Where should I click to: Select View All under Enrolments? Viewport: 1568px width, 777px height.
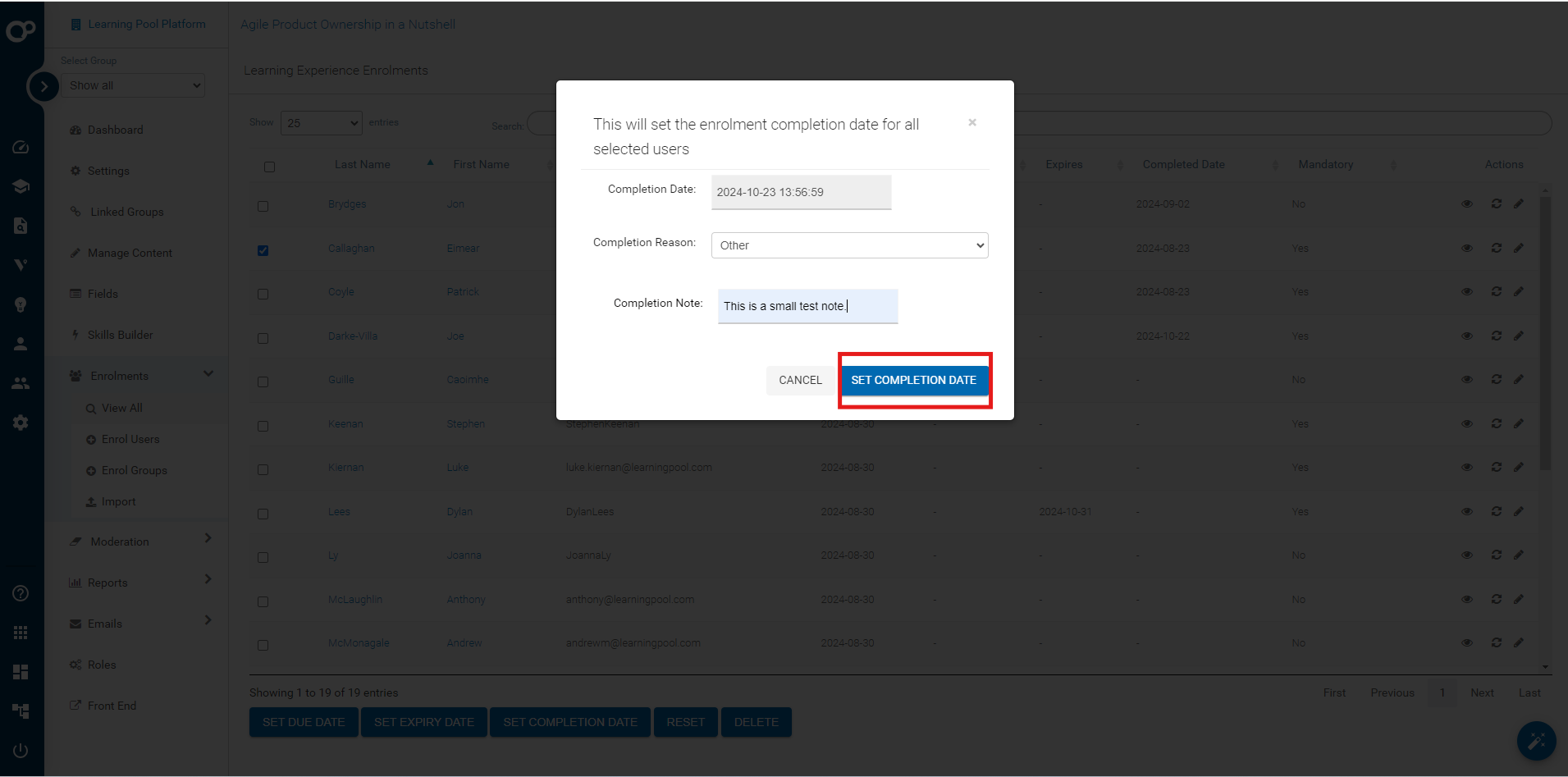pyautogui.click(x=122, y=408)
